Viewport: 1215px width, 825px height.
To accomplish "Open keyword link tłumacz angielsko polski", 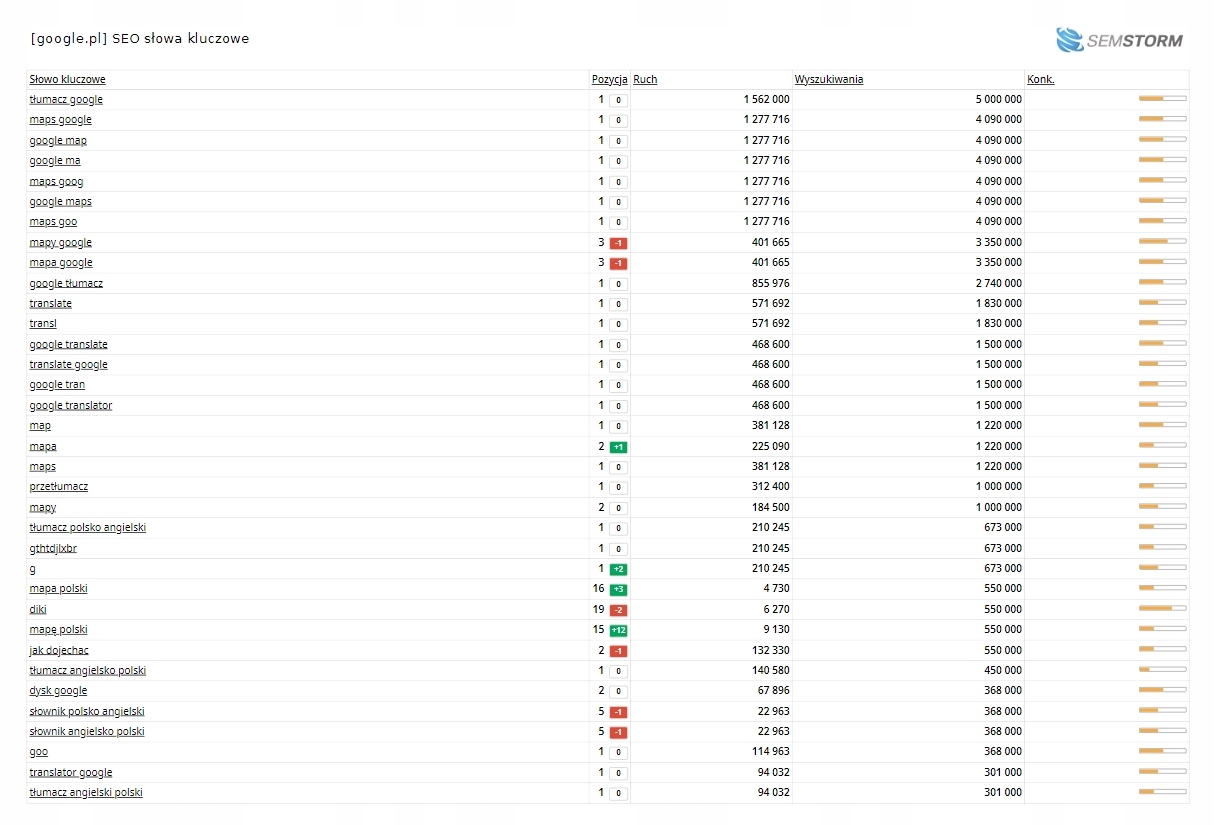I will point(88,671).
